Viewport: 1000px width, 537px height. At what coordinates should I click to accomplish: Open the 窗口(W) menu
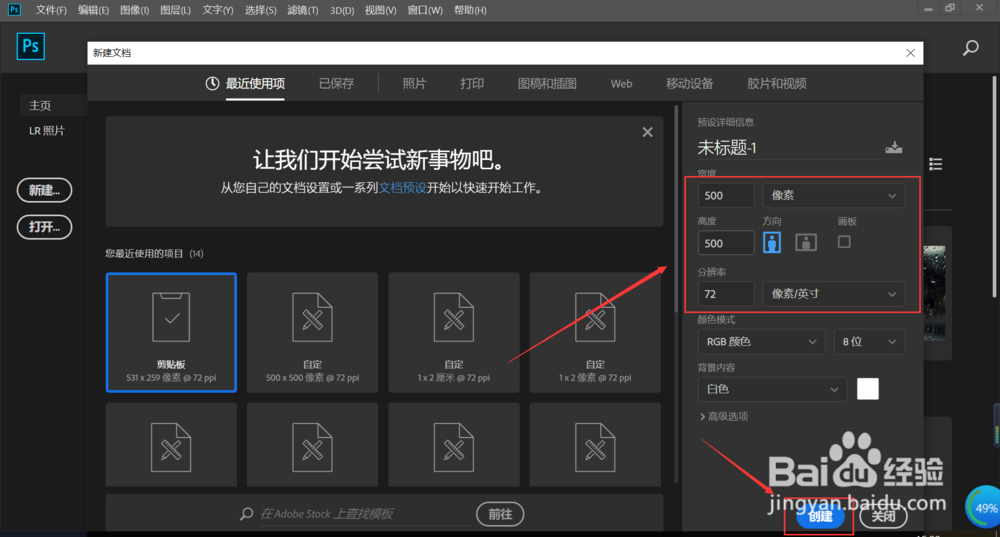click(x=425, y=10)
